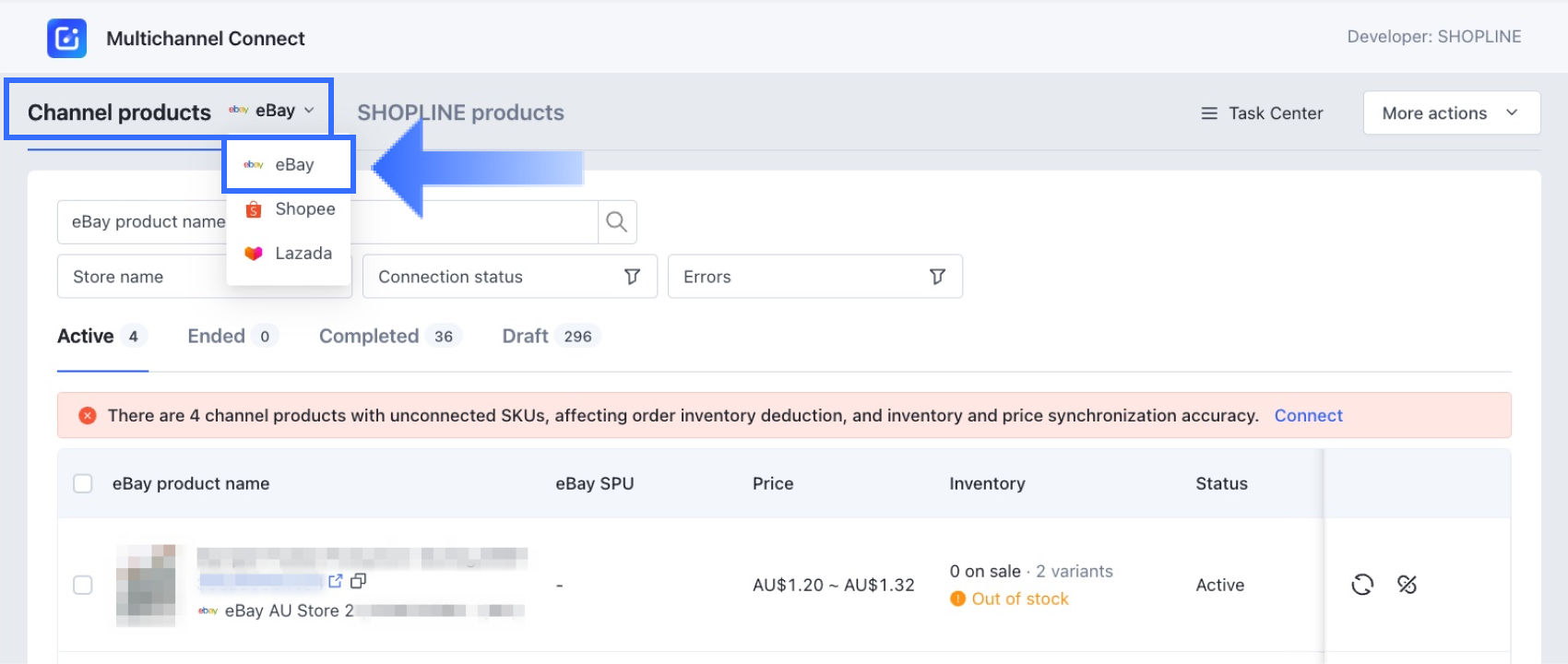Click the copy icon beside product link
Viewport: 1568px width, 664px height.
click(359, 581)
